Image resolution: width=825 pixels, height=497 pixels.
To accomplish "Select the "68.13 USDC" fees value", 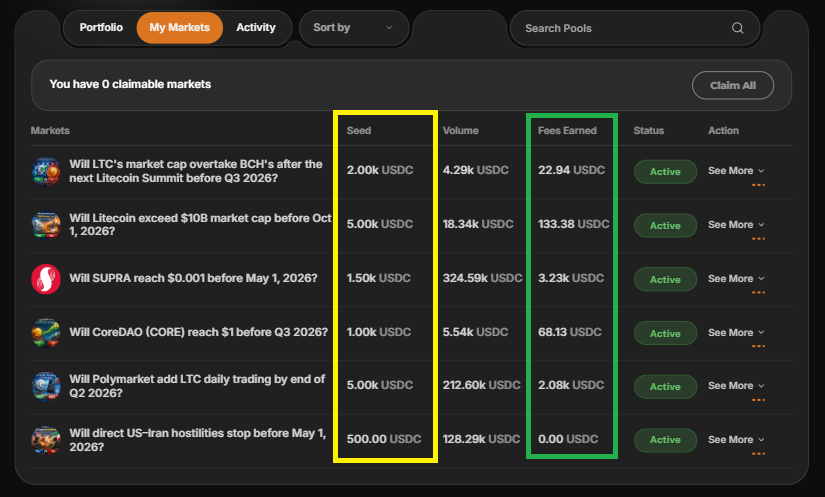I will point(570,332).
